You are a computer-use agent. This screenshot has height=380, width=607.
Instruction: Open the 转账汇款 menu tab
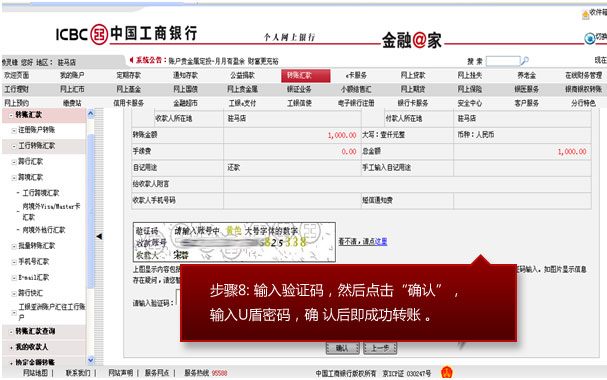click(x=306, y=75)
